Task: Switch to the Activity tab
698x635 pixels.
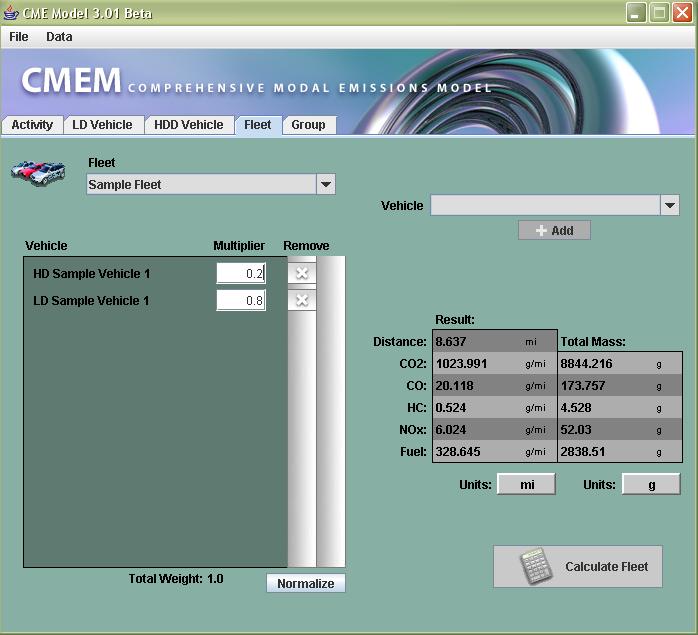Action: [32, 125]
